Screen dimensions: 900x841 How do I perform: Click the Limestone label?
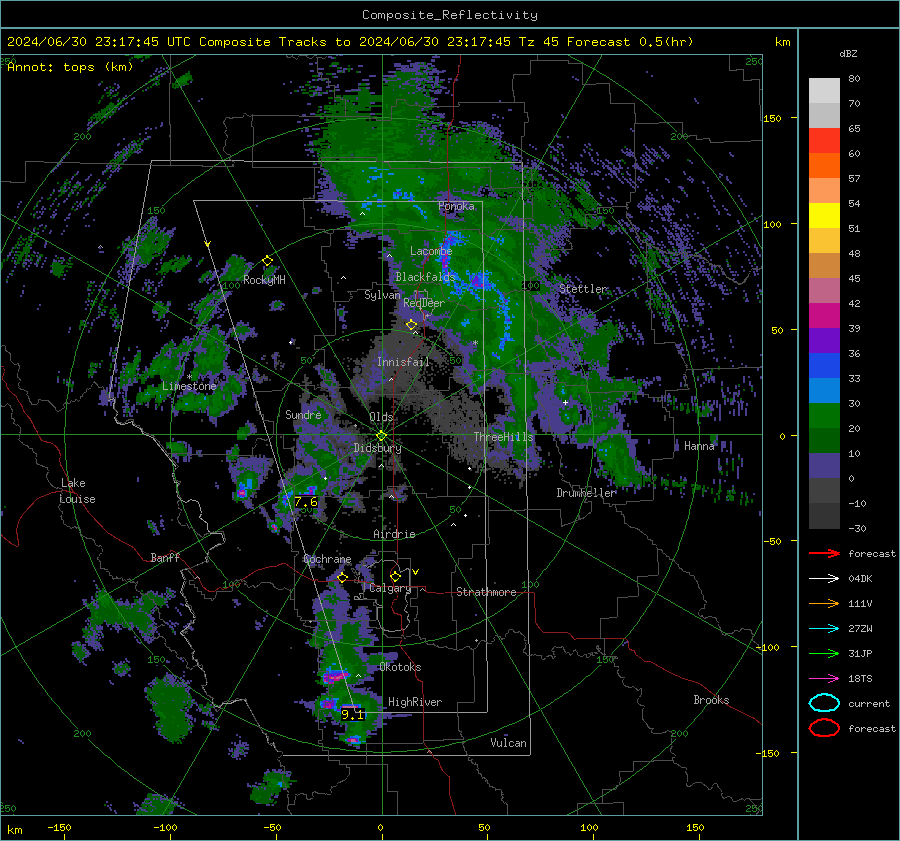(189, 386)
